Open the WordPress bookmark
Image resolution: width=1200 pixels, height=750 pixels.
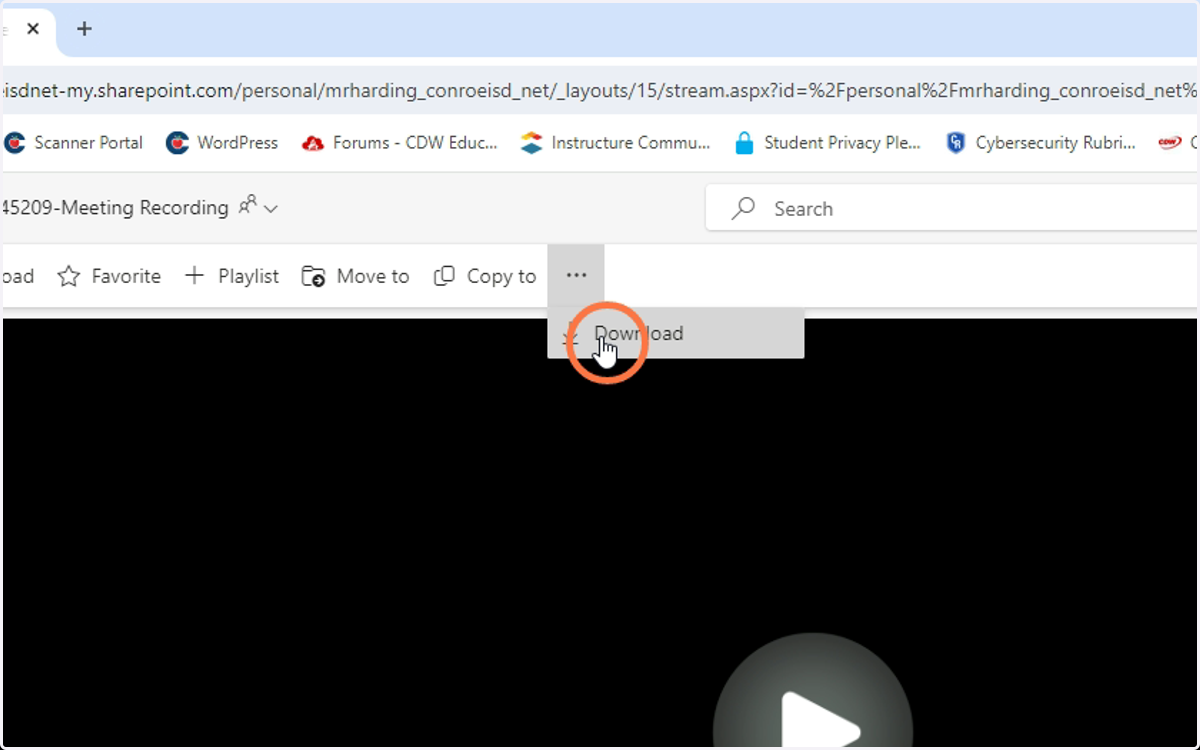[222, 143]
